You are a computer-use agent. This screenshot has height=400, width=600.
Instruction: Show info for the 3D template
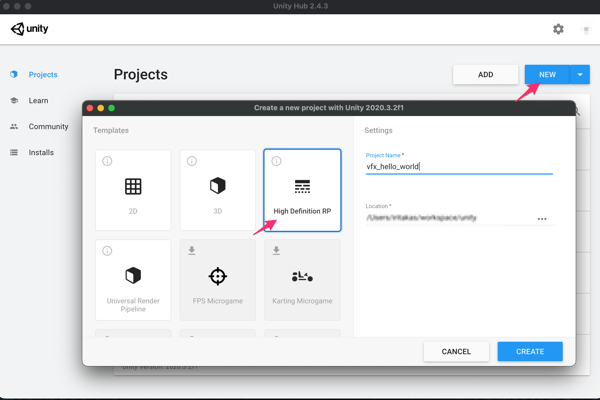pyautogui.click(x=192, y=161)
